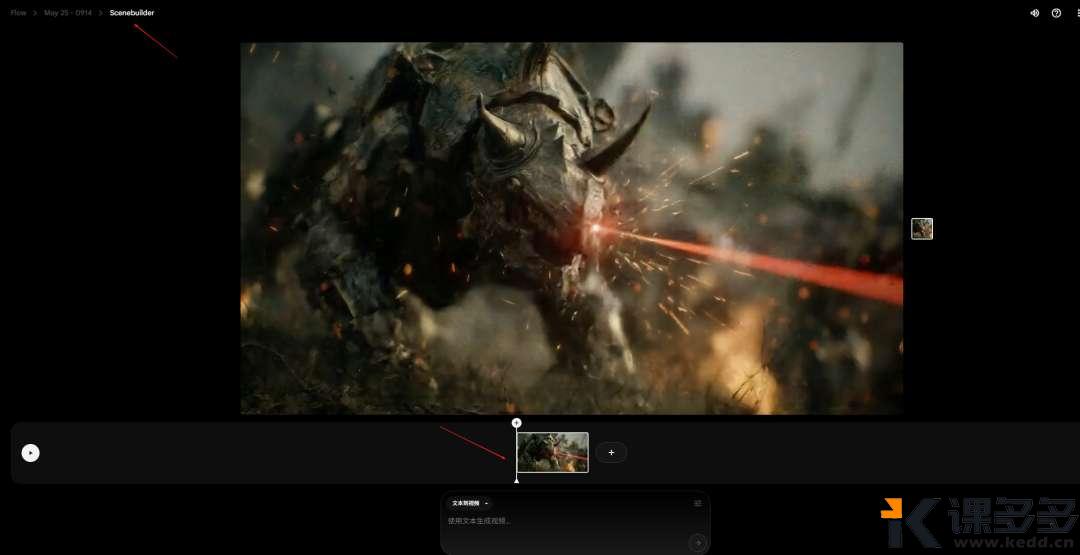Play the scene with play button
The image size is (1080, 555).
point(30,452)
